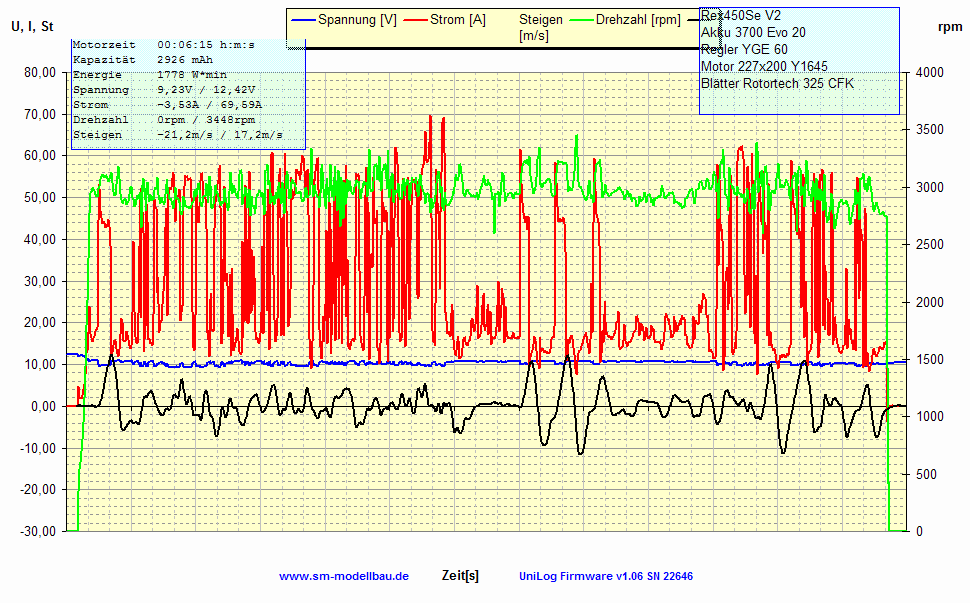Click the 3500 rpm axis label
Viewport: 970px width, 603px height.
[x=930, y=130]
